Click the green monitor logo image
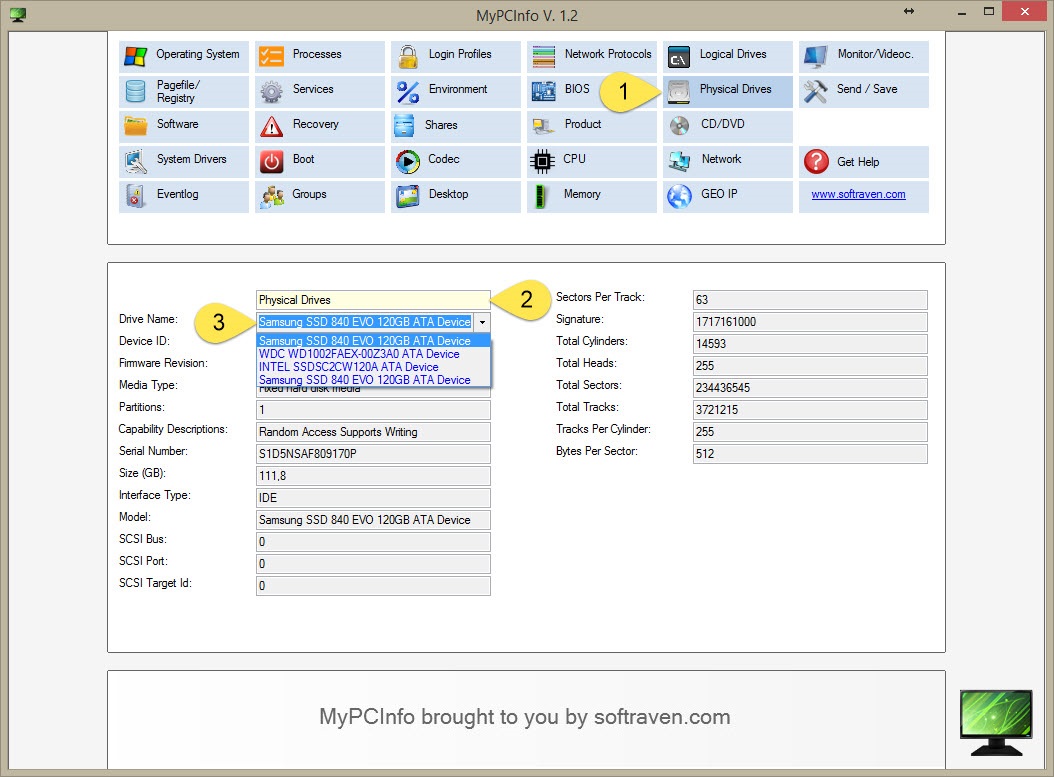 coord(996,722)
